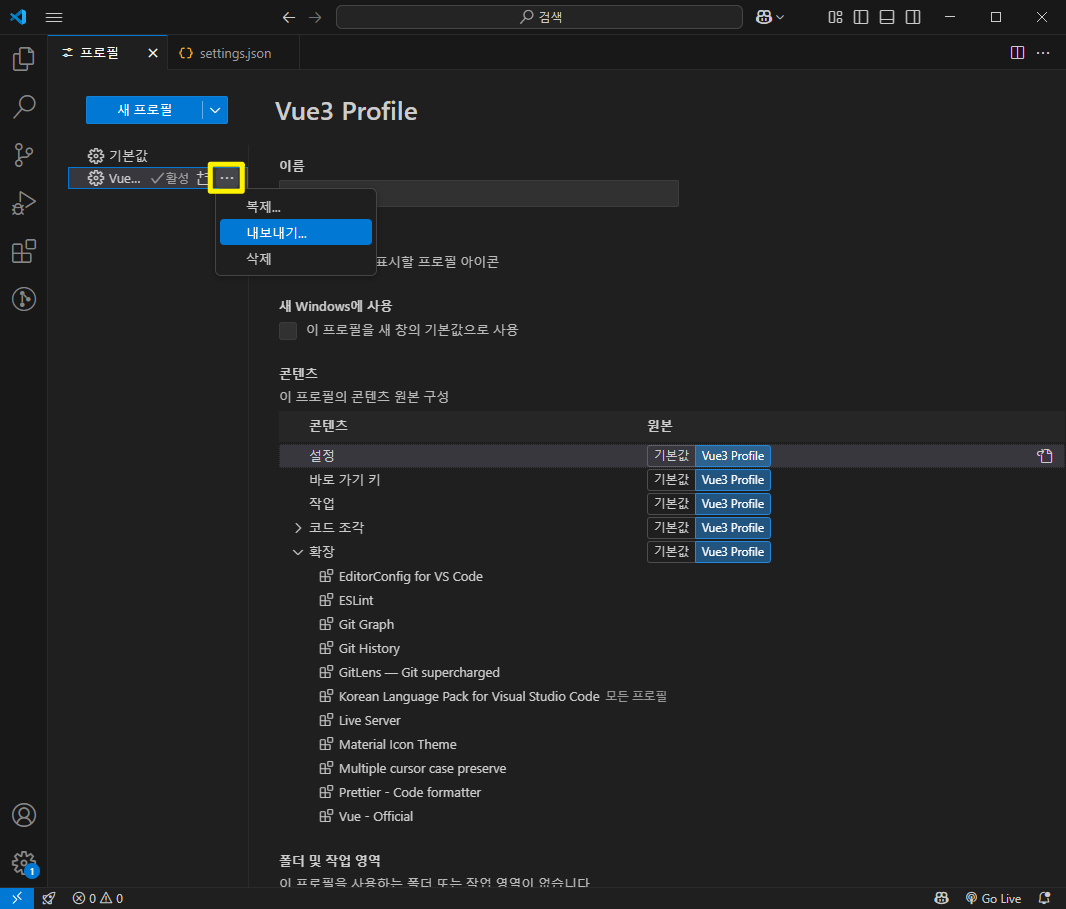Image resolution: width=1066 pixels, height=909 pixels.
Task: Click Copilot status bar icon
Action: tap(942, 898)
